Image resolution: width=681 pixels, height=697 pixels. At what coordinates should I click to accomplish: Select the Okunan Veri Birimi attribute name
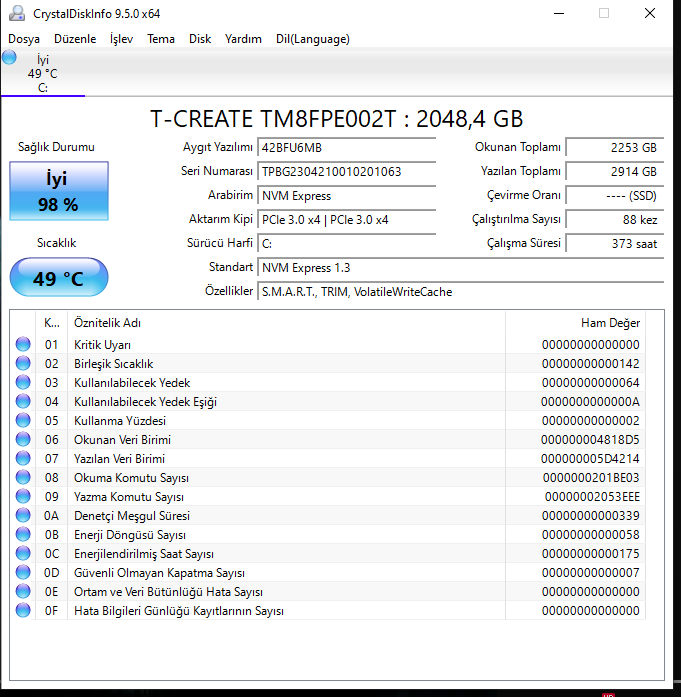click(122, 440)
